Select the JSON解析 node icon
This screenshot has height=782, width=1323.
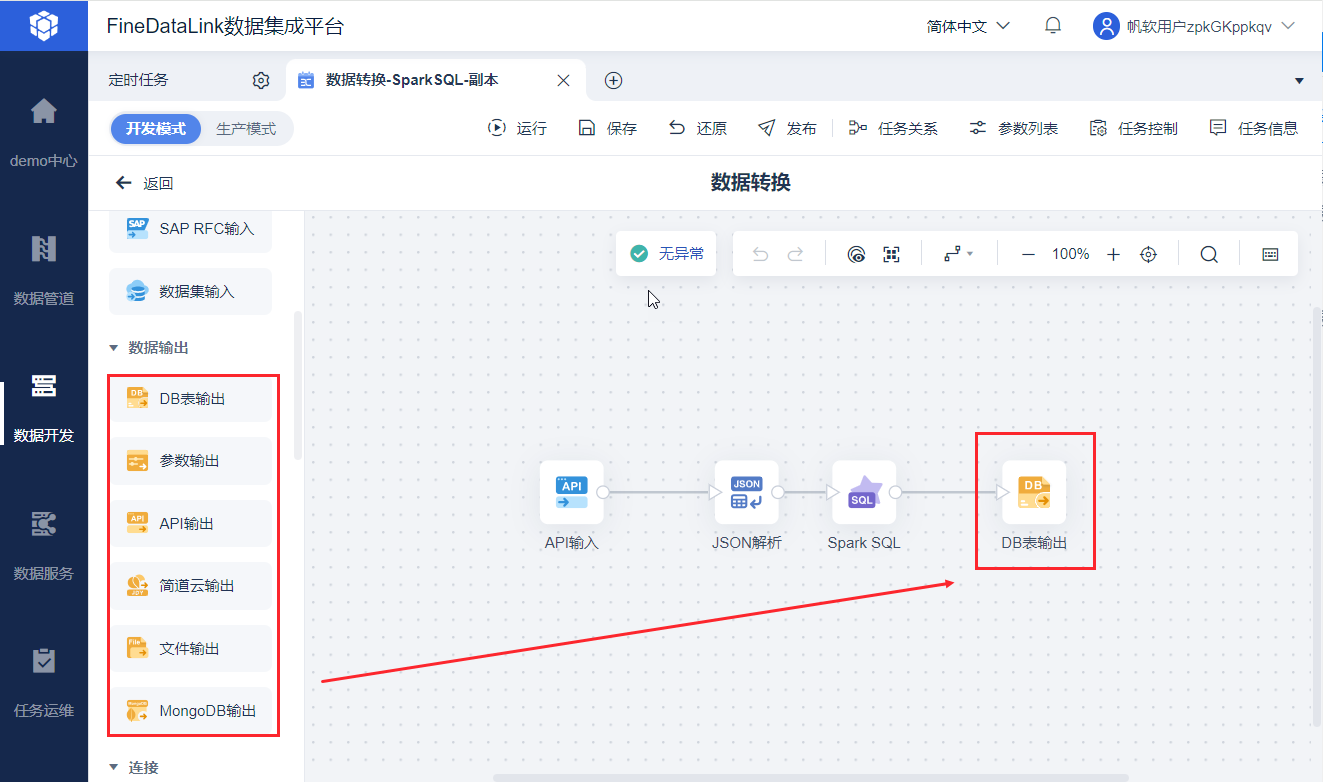tap(746, 492)
